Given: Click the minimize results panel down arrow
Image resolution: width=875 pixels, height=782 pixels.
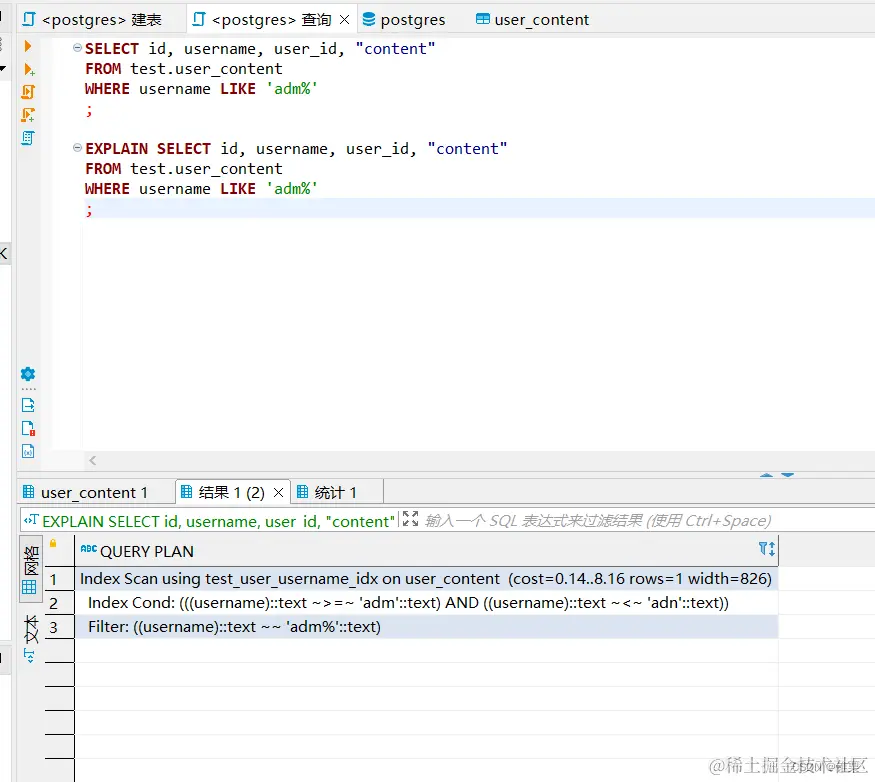Looking at the screenshot, I should coord(787,475).
